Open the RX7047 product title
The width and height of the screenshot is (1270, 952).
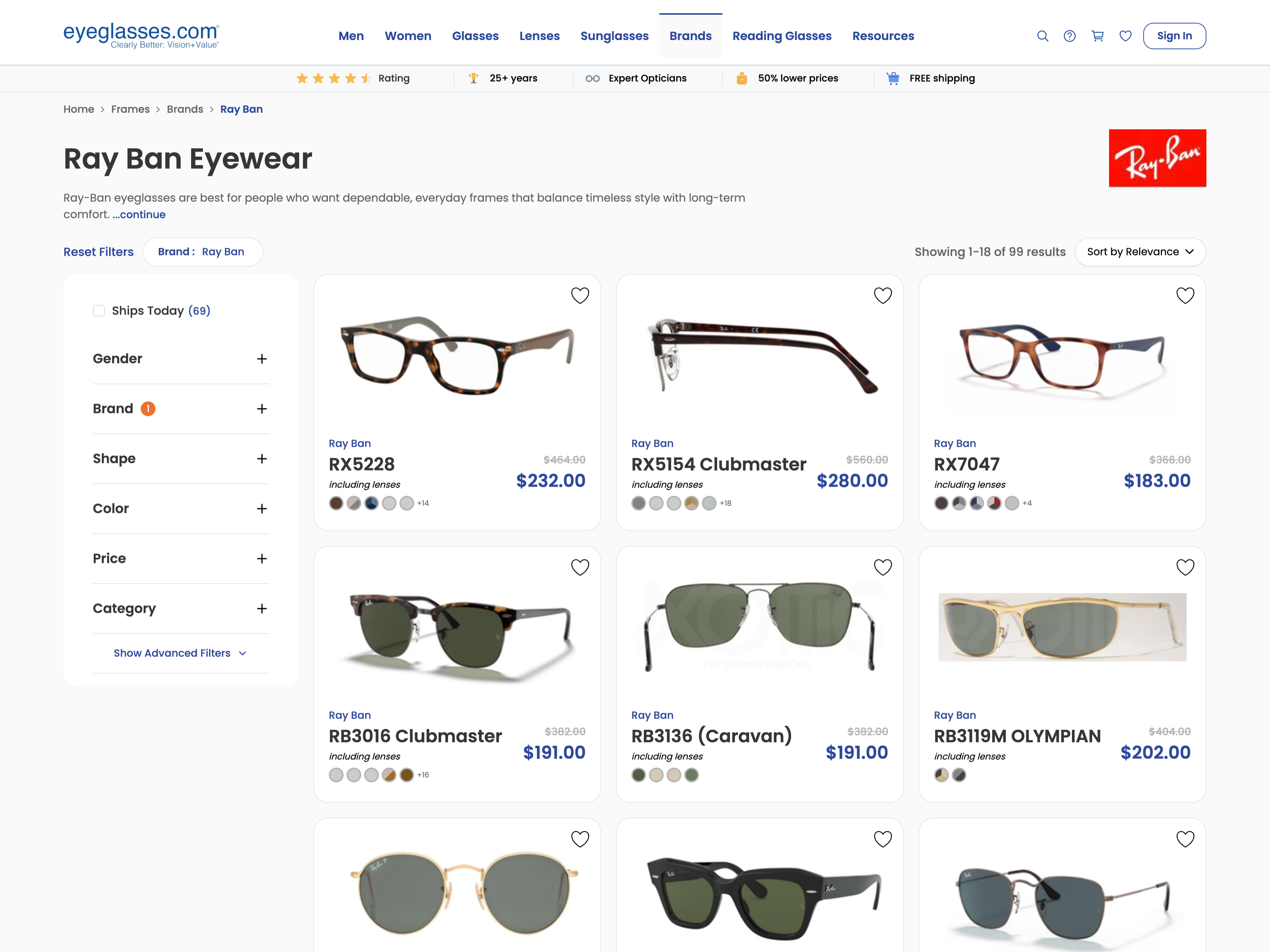coord(966,464)
